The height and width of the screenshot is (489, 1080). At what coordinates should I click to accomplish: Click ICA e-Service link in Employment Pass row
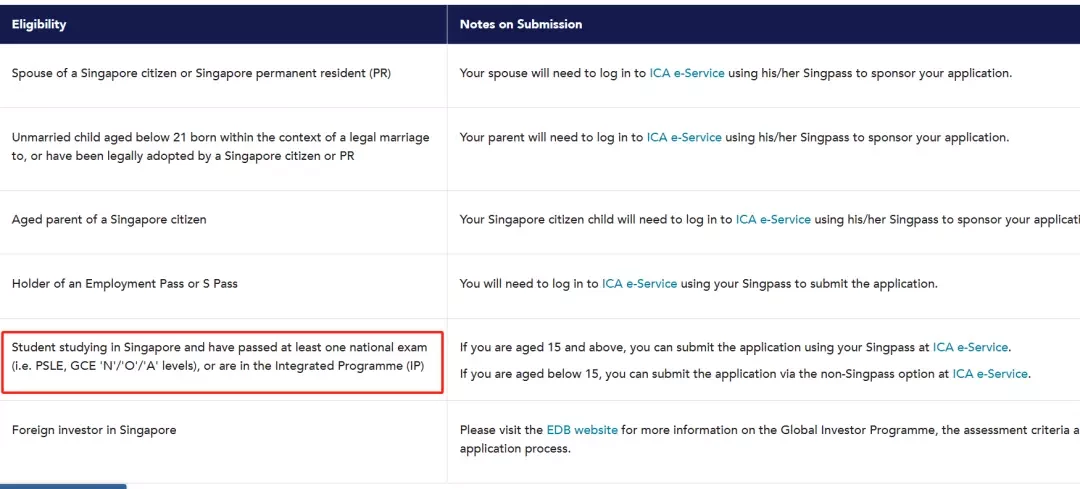[639, 284]
